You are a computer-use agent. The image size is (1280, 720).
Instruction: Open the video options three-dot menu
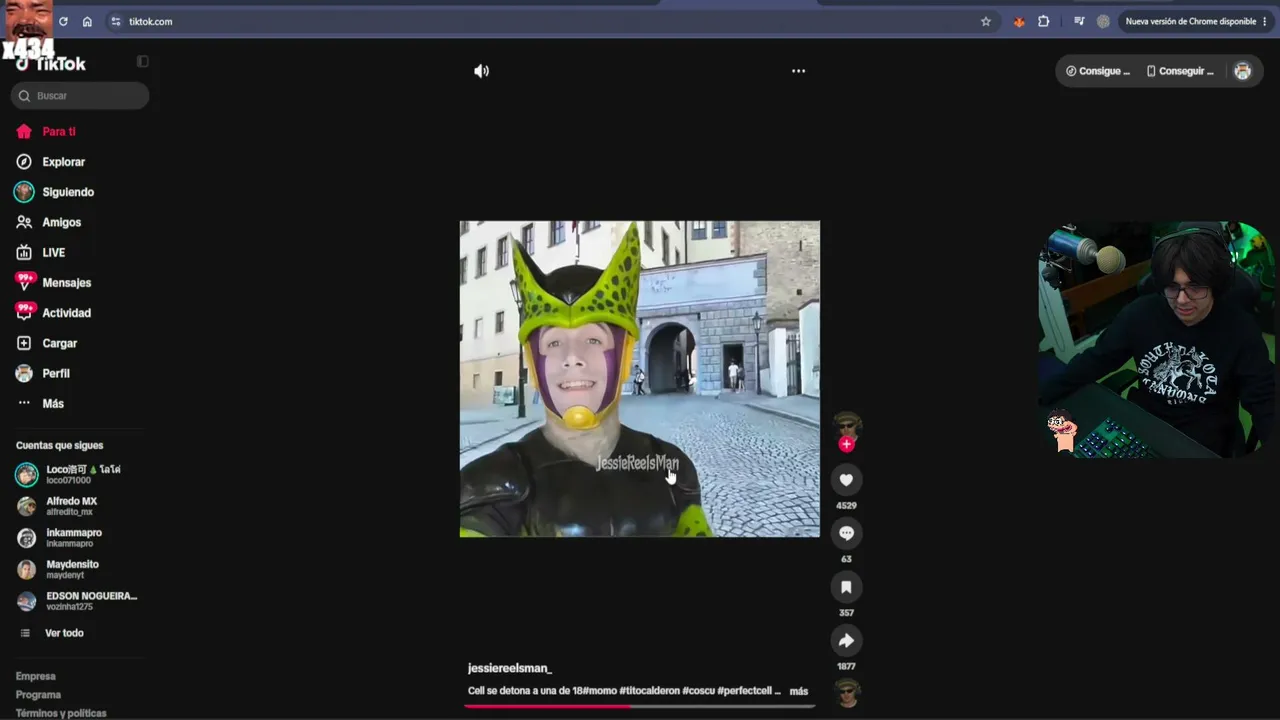pyautogui.click(x=798, y=71)
